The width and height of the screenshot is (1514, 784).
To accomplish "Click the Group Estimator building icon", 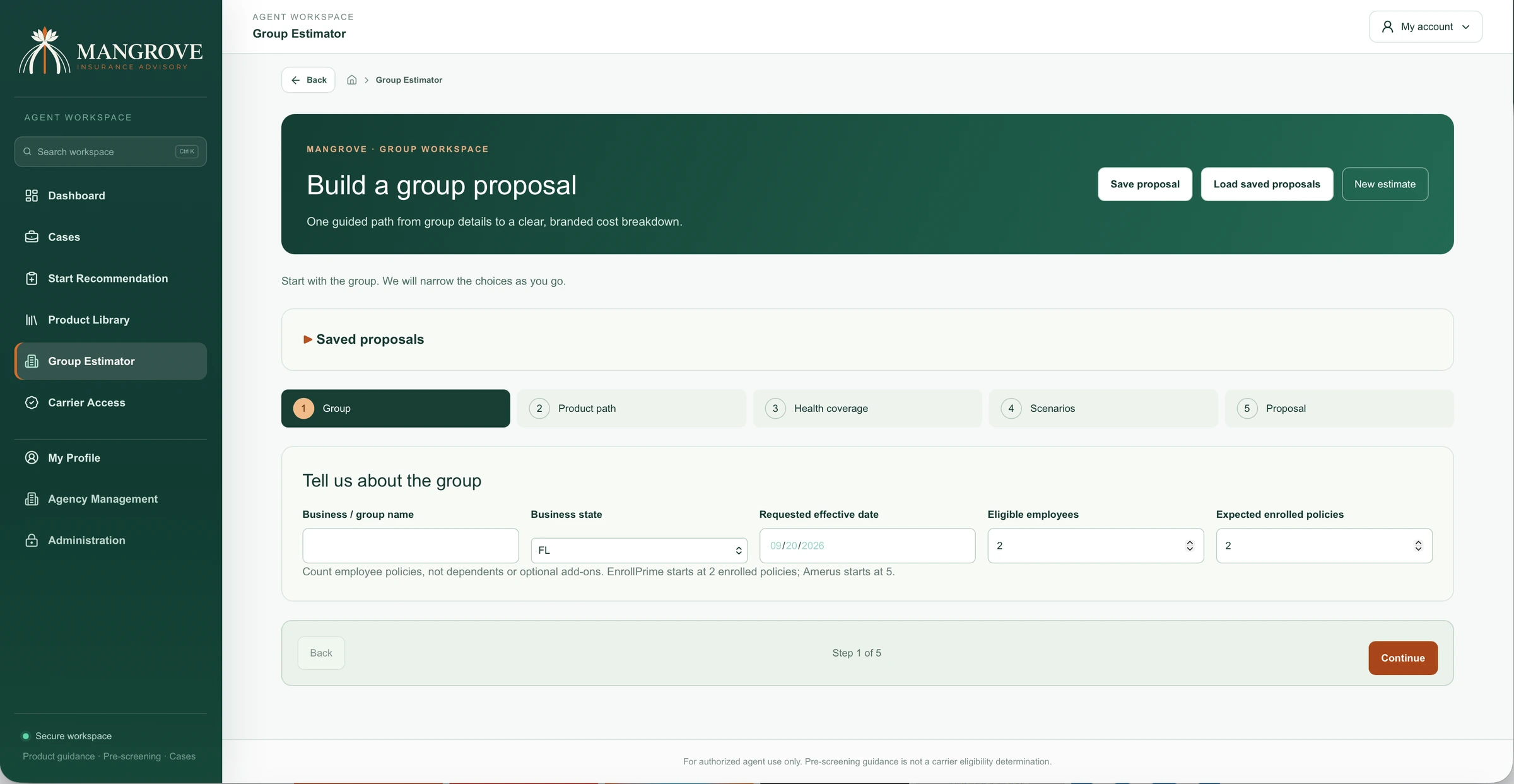I will pyautogui.click(x=32, y=361).
